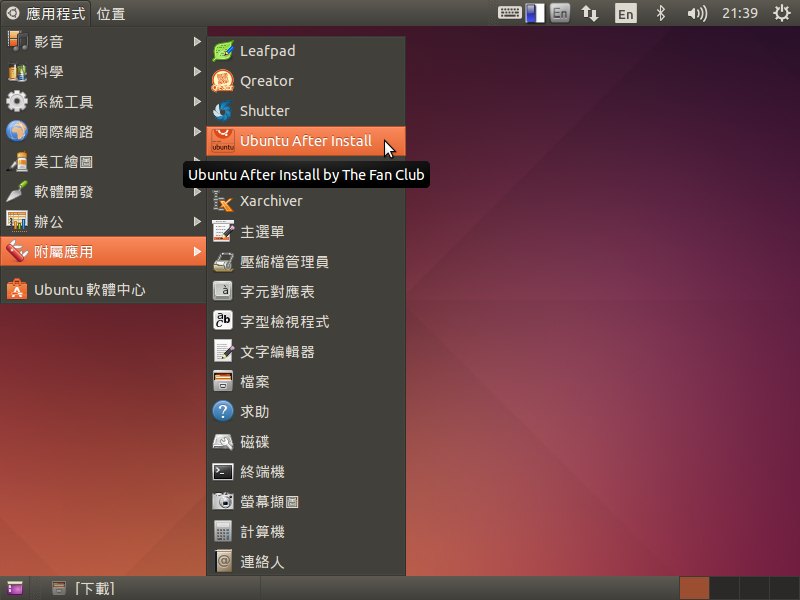
Task: Click the Shutter label text
Action: pyautogui.click(x=264, y=111)
